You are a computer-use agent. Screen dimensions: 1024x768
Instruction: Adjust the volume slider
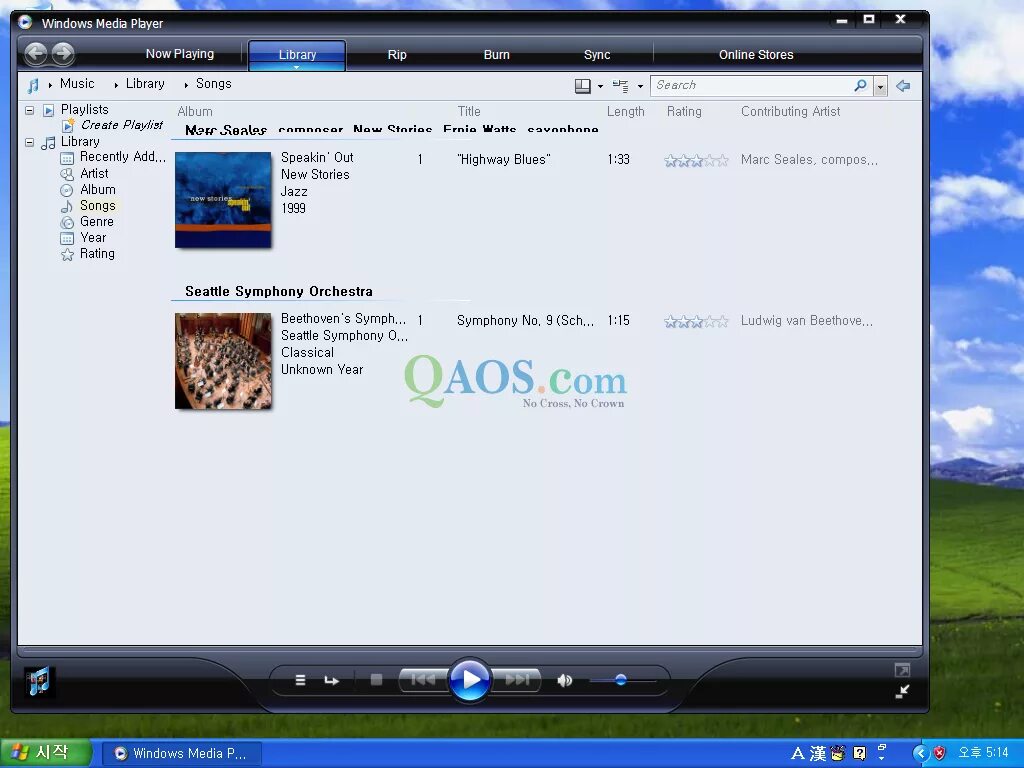pyautogui.click(x=622, y=680)
